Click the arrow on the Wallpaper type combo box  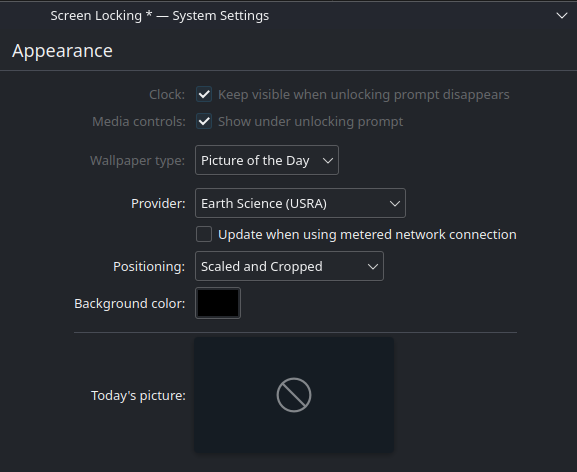(x=328, y=160)
